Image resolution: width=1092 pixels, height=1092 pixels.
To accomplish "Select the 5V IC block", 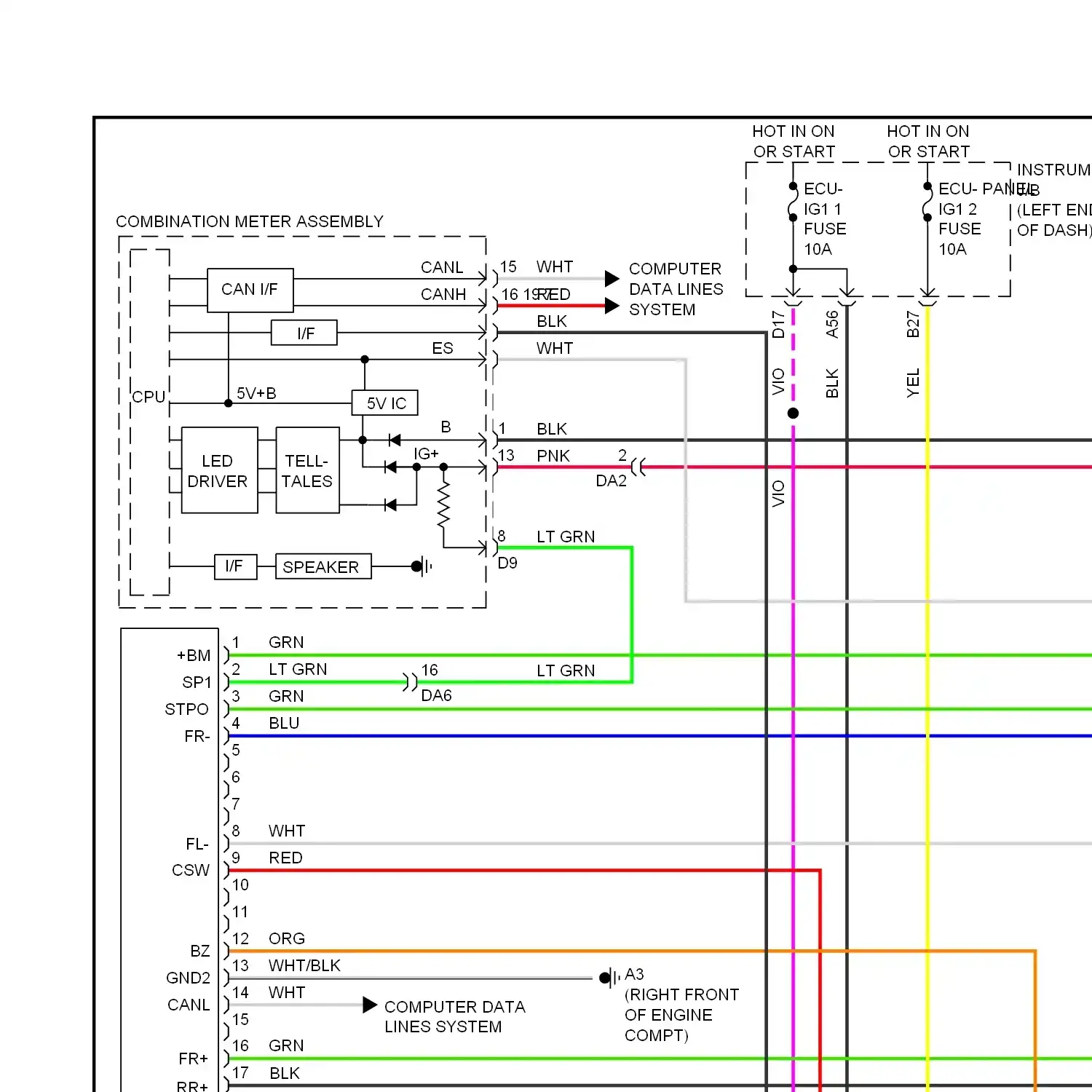I will [x=385, y=403].
